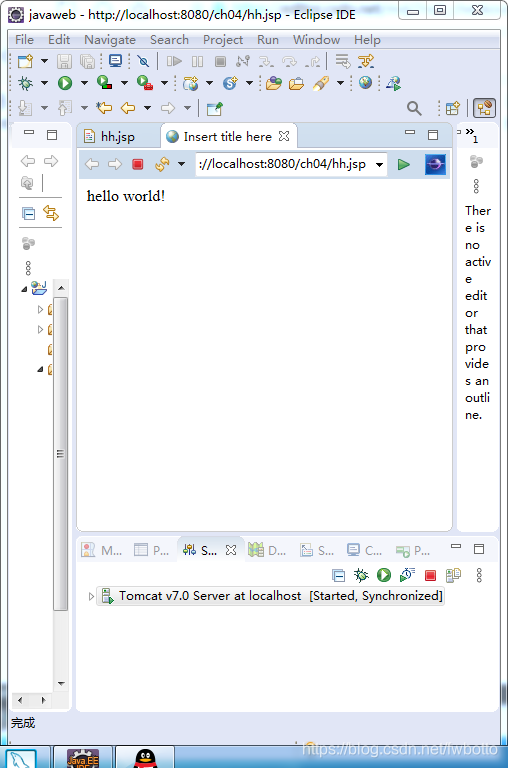The image size is (508, 768).
Task: Click the Debug bug icon in main toolbar
Action: (25, 83)
